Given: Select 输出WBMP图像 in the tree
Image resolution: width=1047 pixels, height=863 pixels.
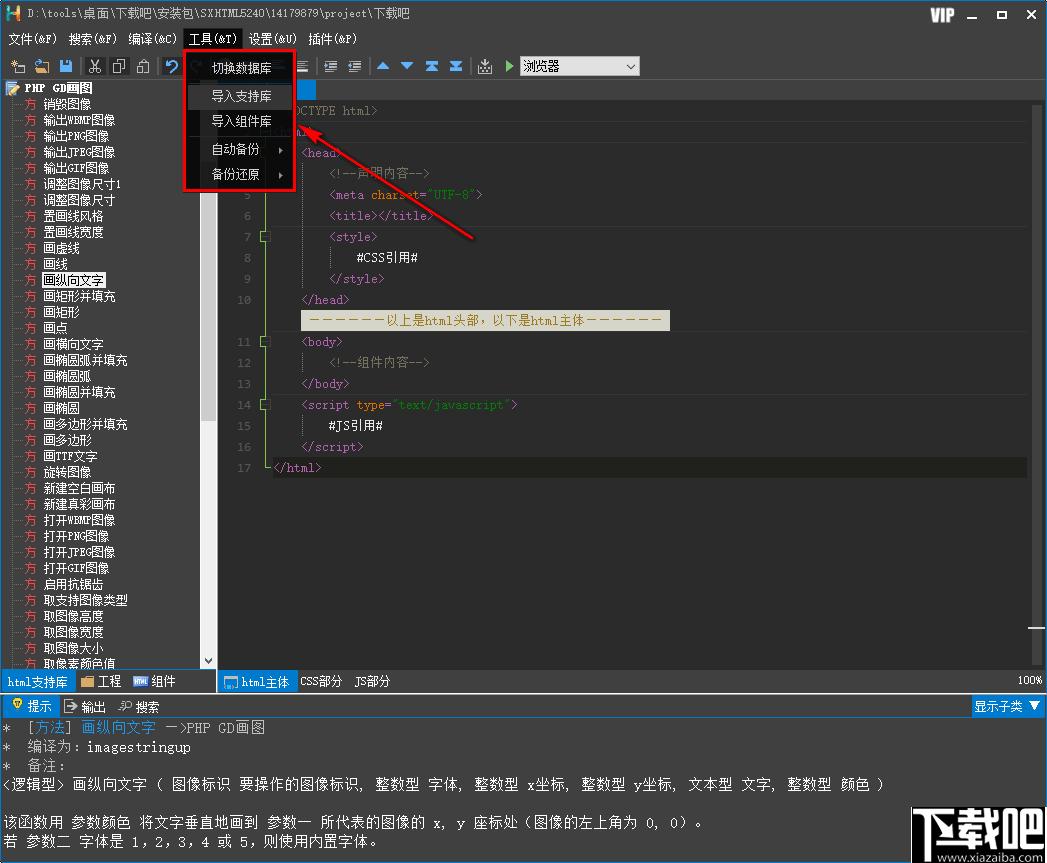Looking at the screenshot, I should click(x=79, y=120).
